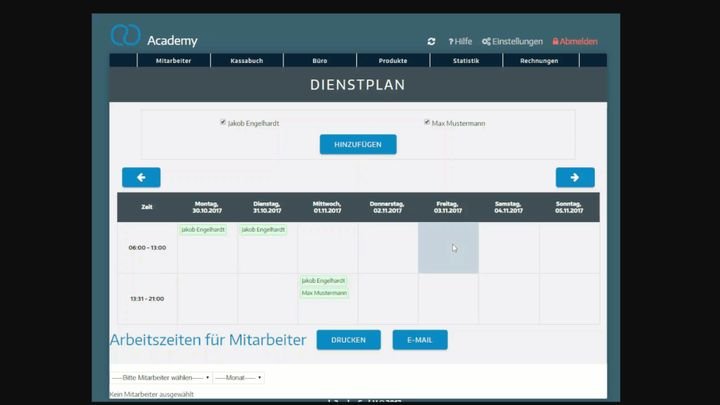
Task: Click the refresh icon in header
Action: 431,42
